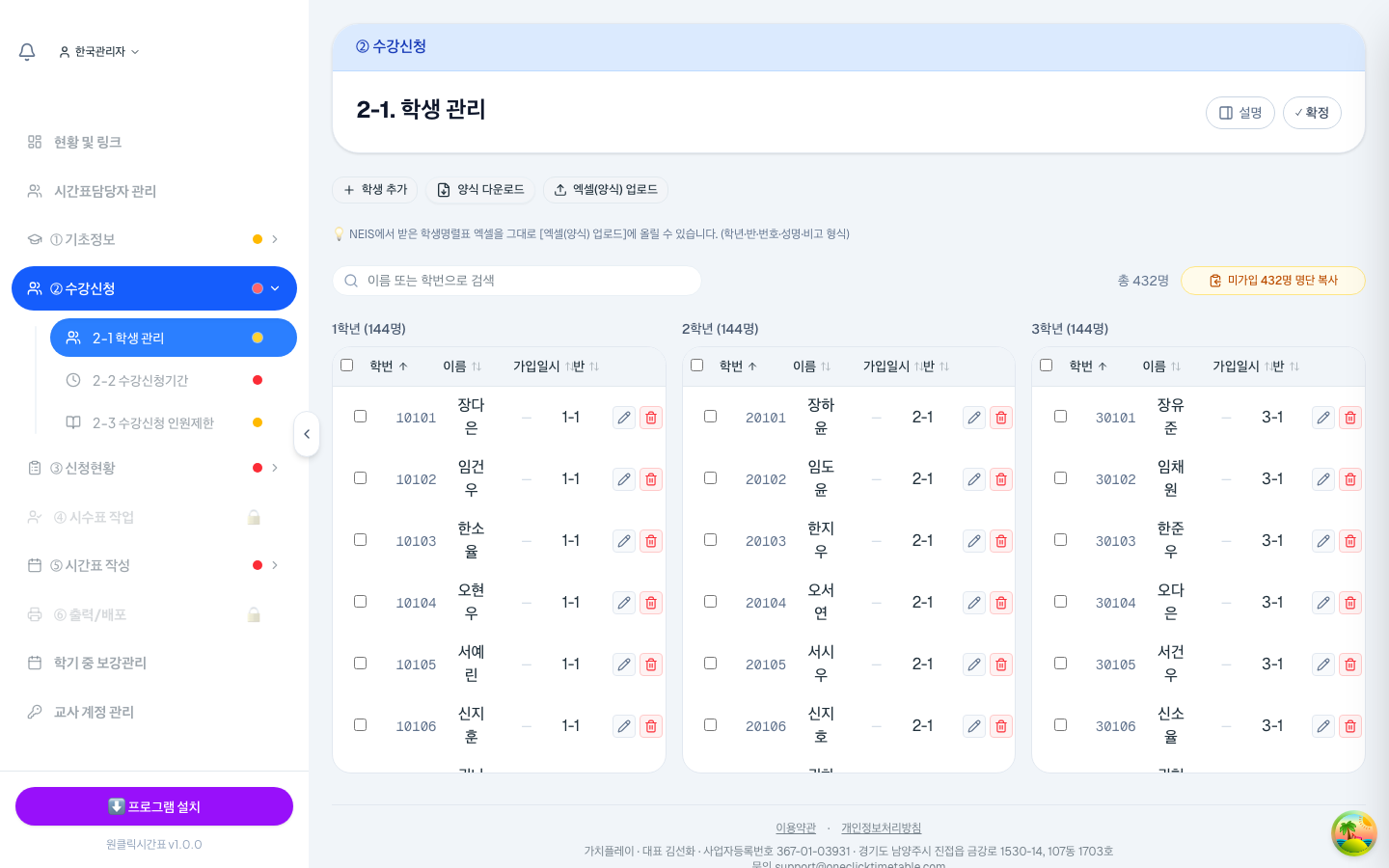Delete student 20104 trash icon
Screen dimensions: 1389x868
(1001, 603)
